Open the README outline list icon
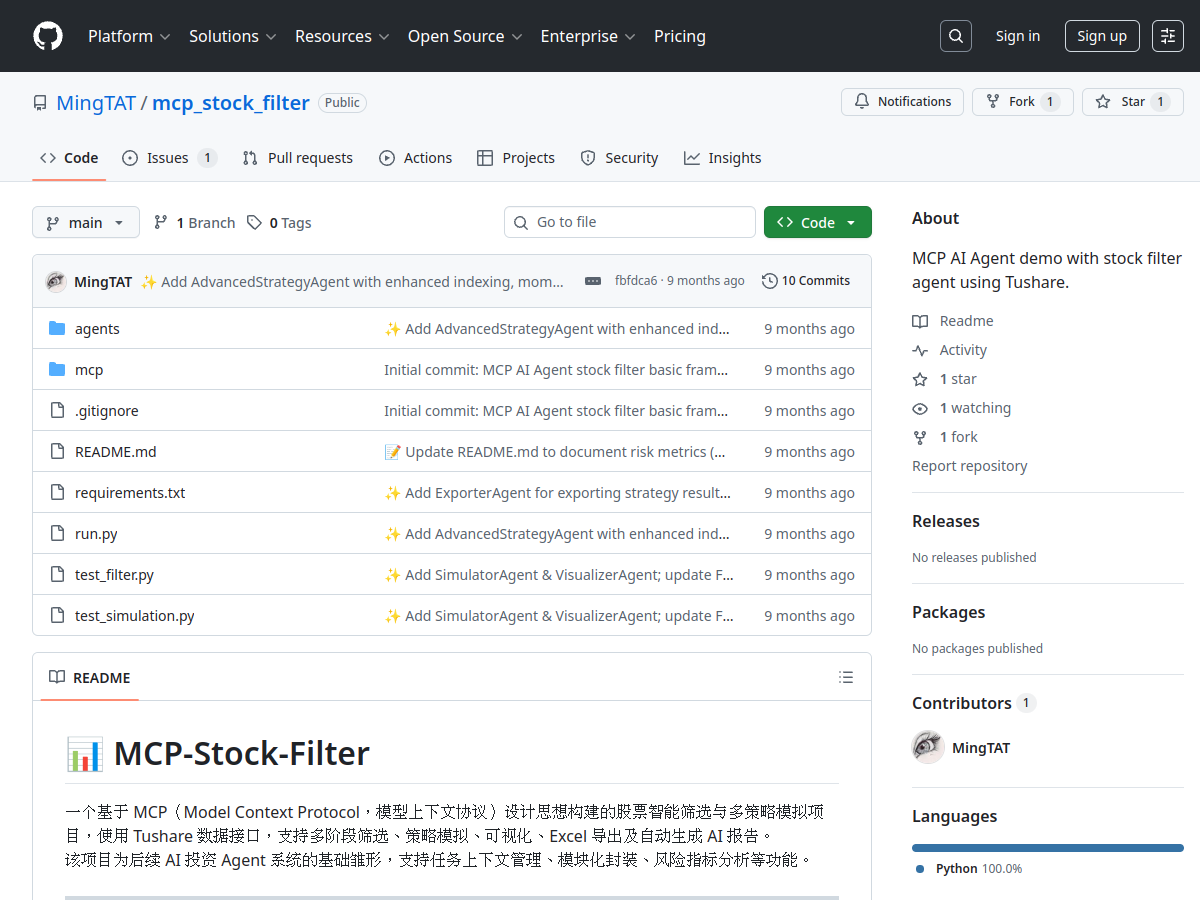This screenshot has width=1200, height=900. click(x=845, y=677)
